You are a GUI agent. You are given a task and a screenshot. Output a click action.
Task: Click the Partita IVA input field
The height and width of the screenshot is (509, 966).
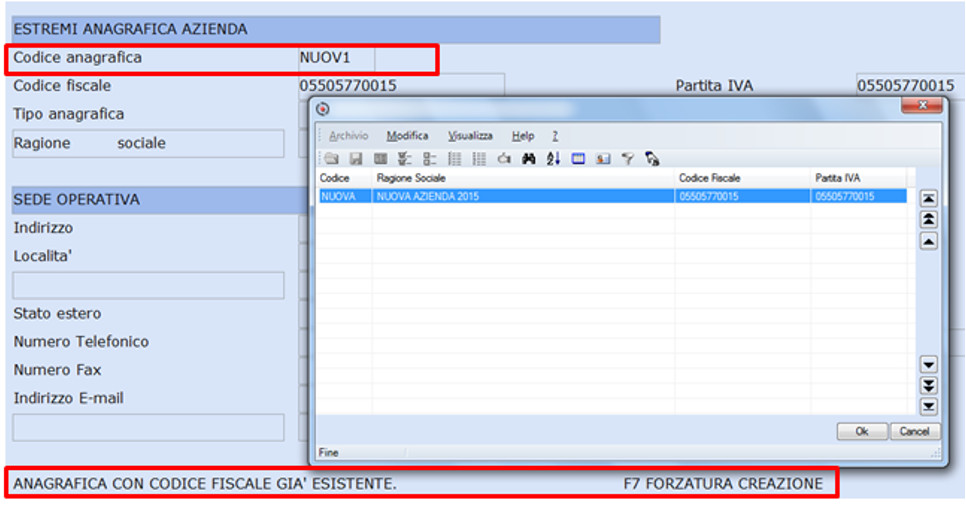[x=910, y=85]
